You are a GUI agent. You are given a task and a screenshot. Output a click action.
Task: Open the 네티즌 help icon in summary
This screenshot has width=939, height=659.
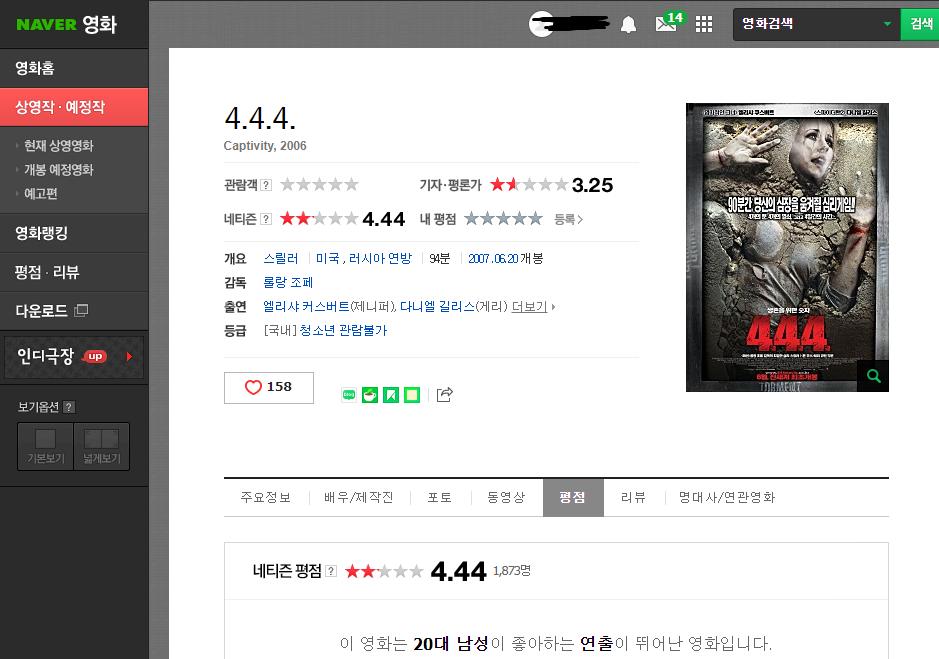tap(266, 219)
